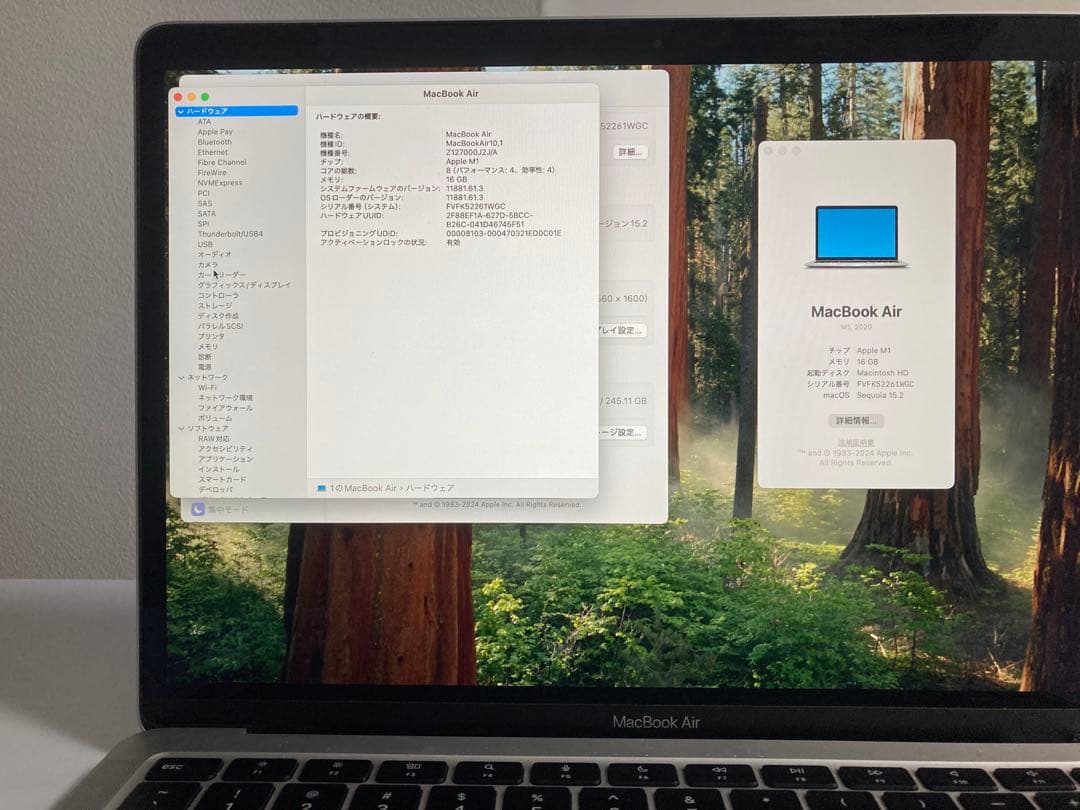Select USB in the hardware sidebar
The image size is (1080, 810).
205,246
